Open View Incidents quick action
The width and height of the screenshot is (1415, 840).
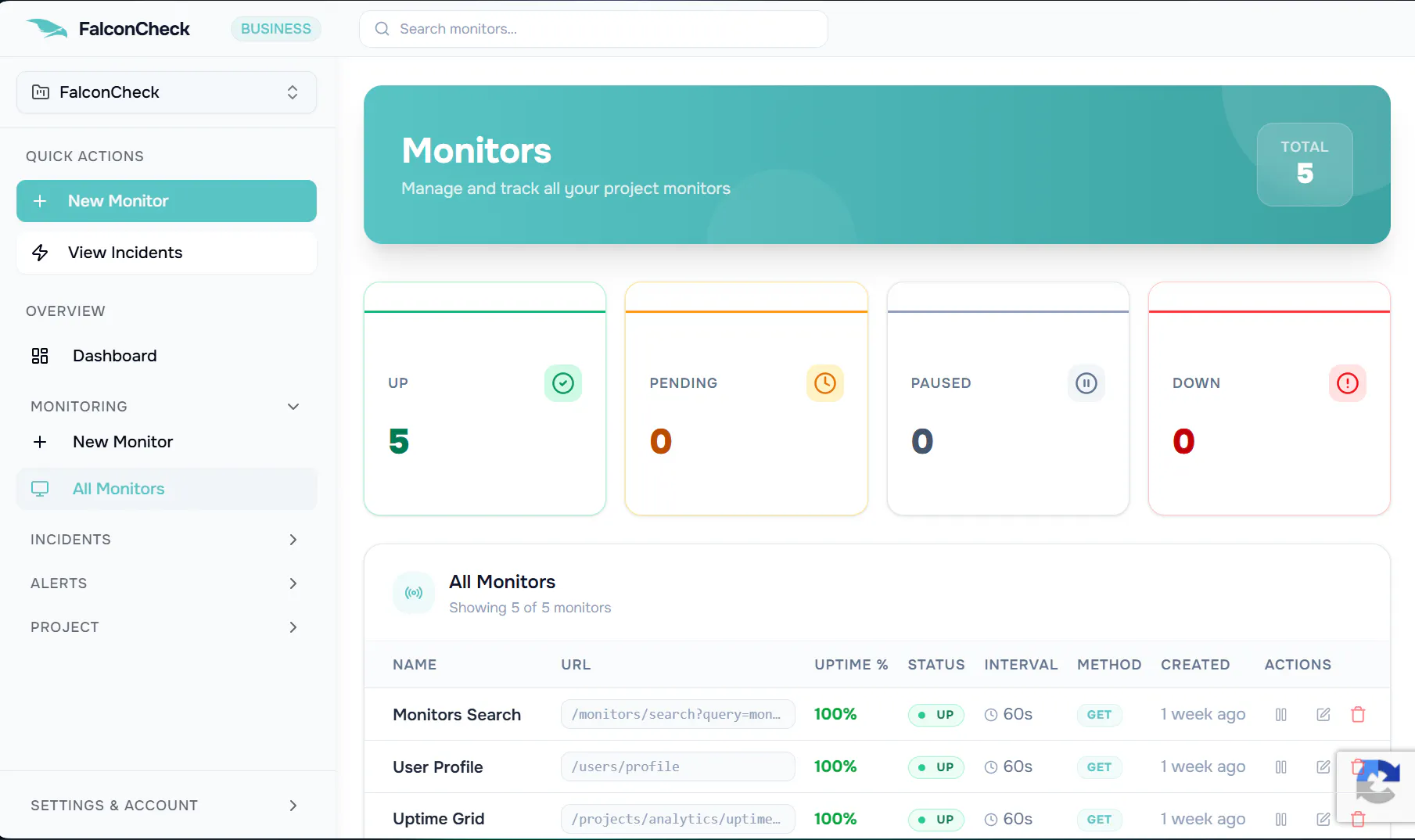[167, 253]
